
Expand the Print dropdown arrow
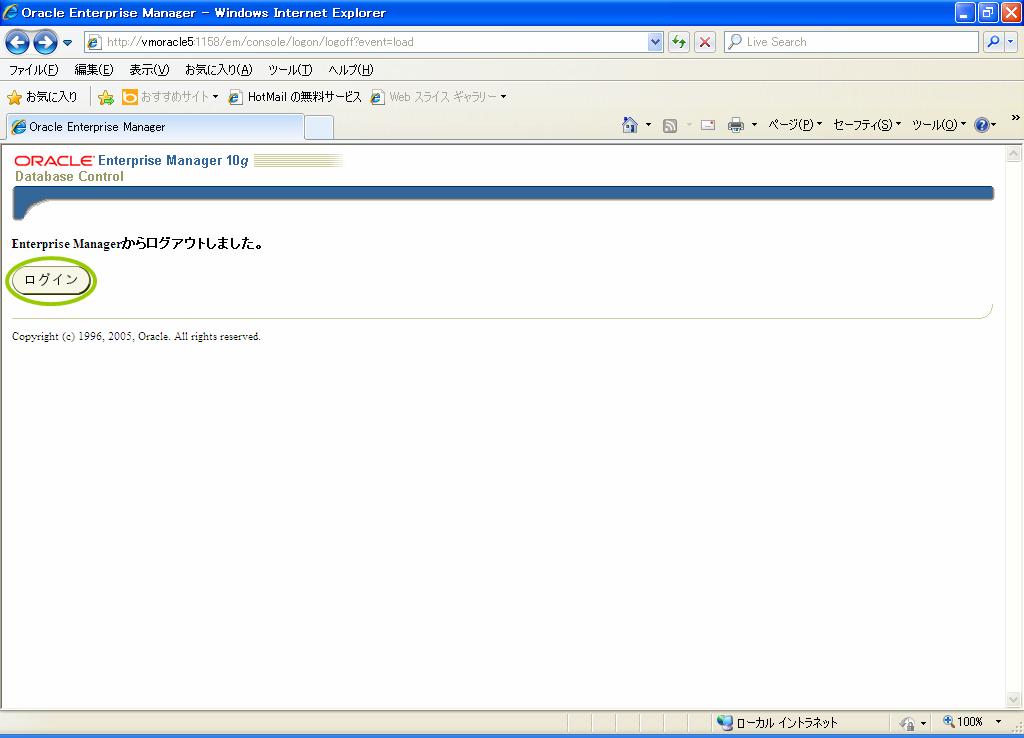tap(754, 125)
